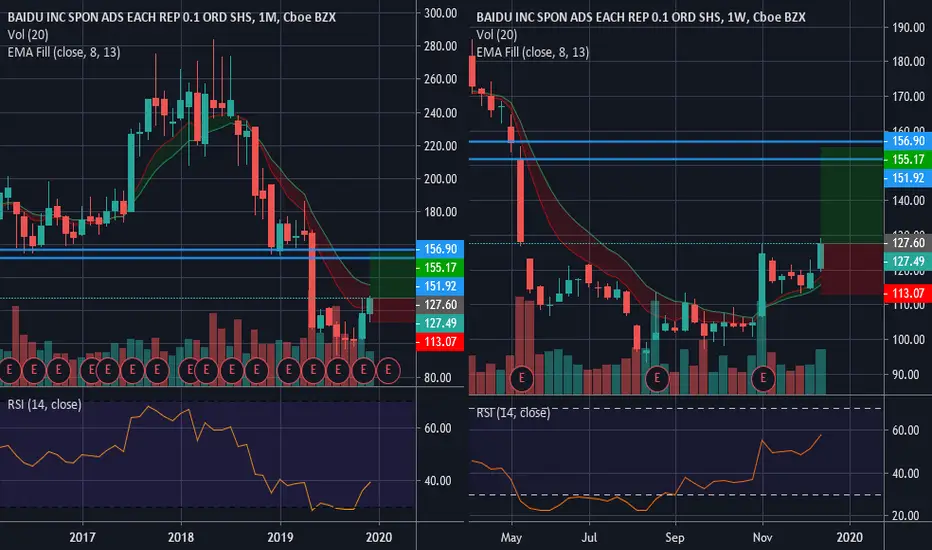
Task: Click RSI (14, close) legend on the weekly chart
Action: point(514,413)
